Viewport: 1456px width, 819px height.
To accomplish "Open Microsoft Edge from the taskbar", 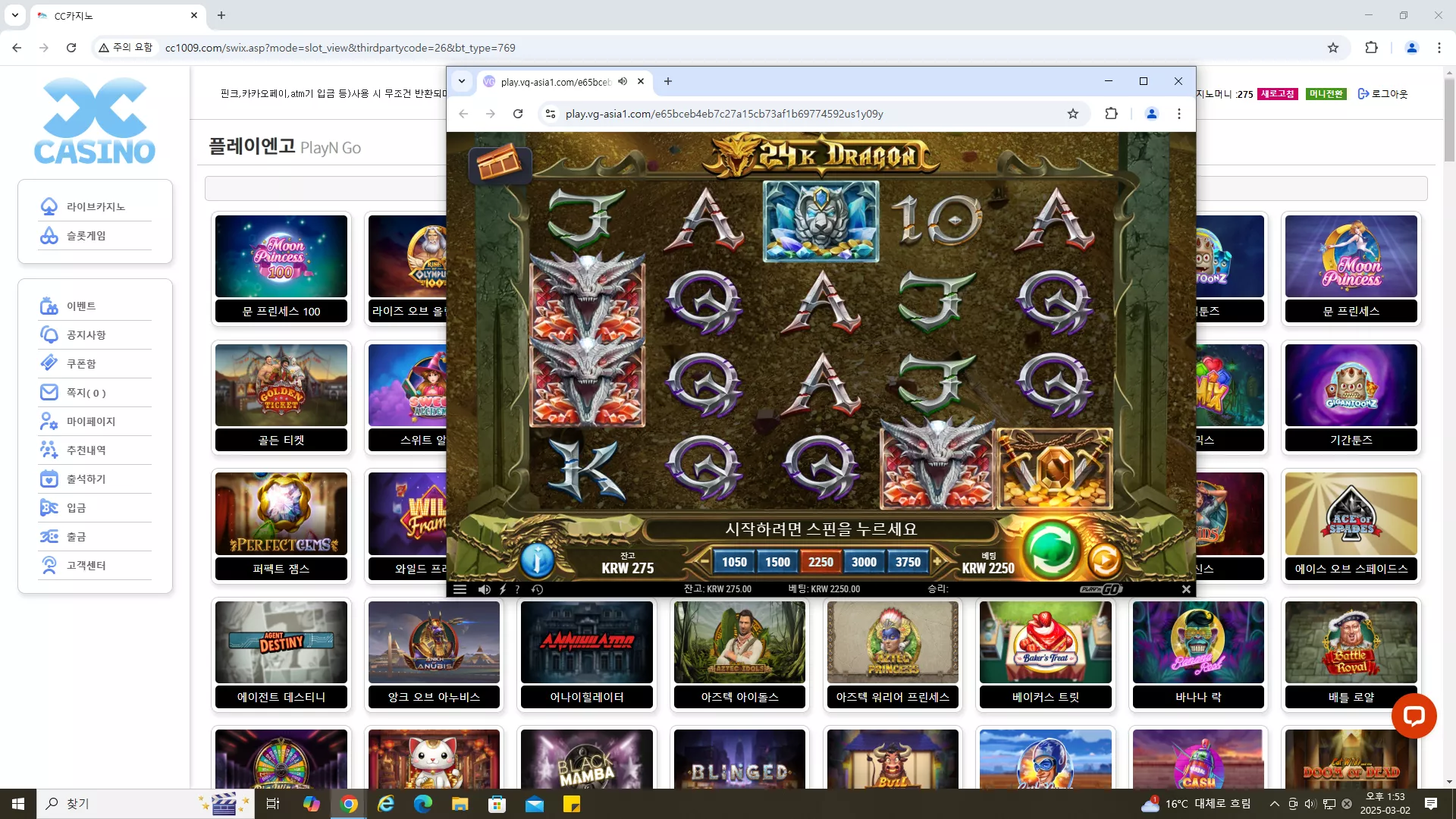I will 423,804.
